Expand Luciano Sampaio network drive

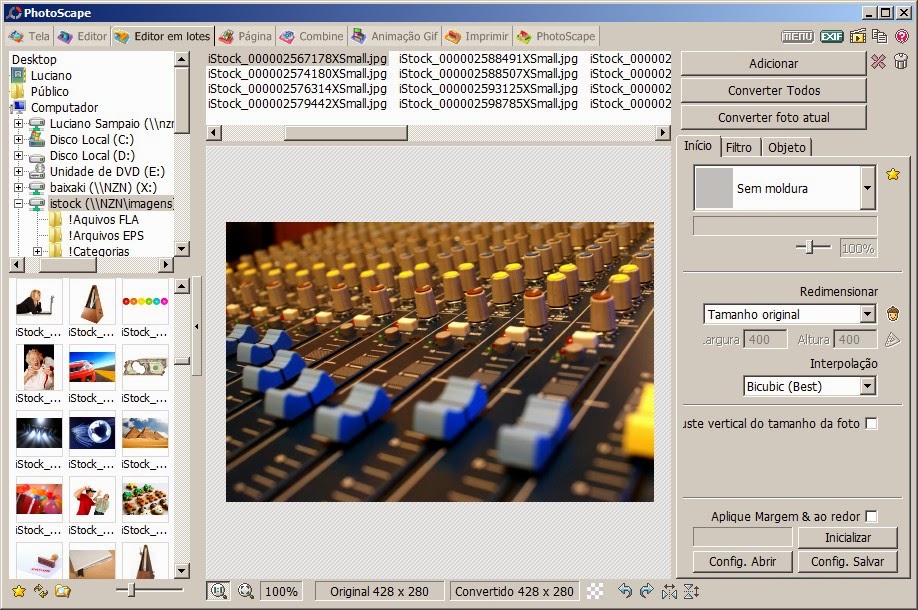click(x=18, y=124)
